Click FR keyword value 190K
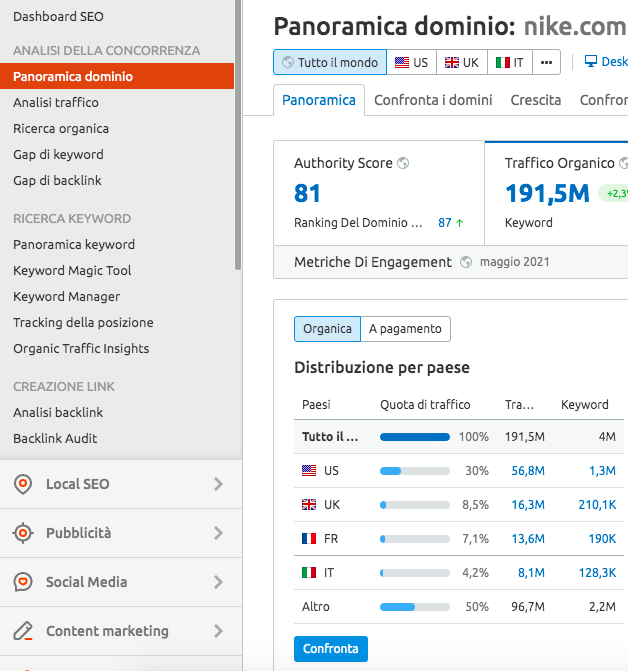Screen dimensions: 628x671 pos(602,538)
